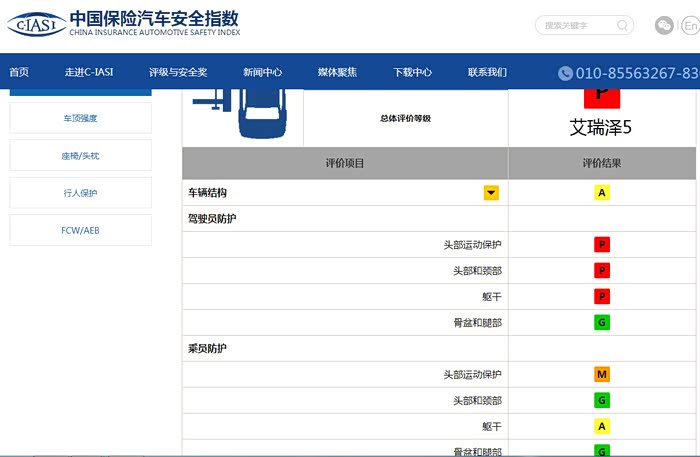The width and height of the screenshot is (700, 457).
Task: Click the yellow A rating for 车辆结构
Action: (602, 193)
